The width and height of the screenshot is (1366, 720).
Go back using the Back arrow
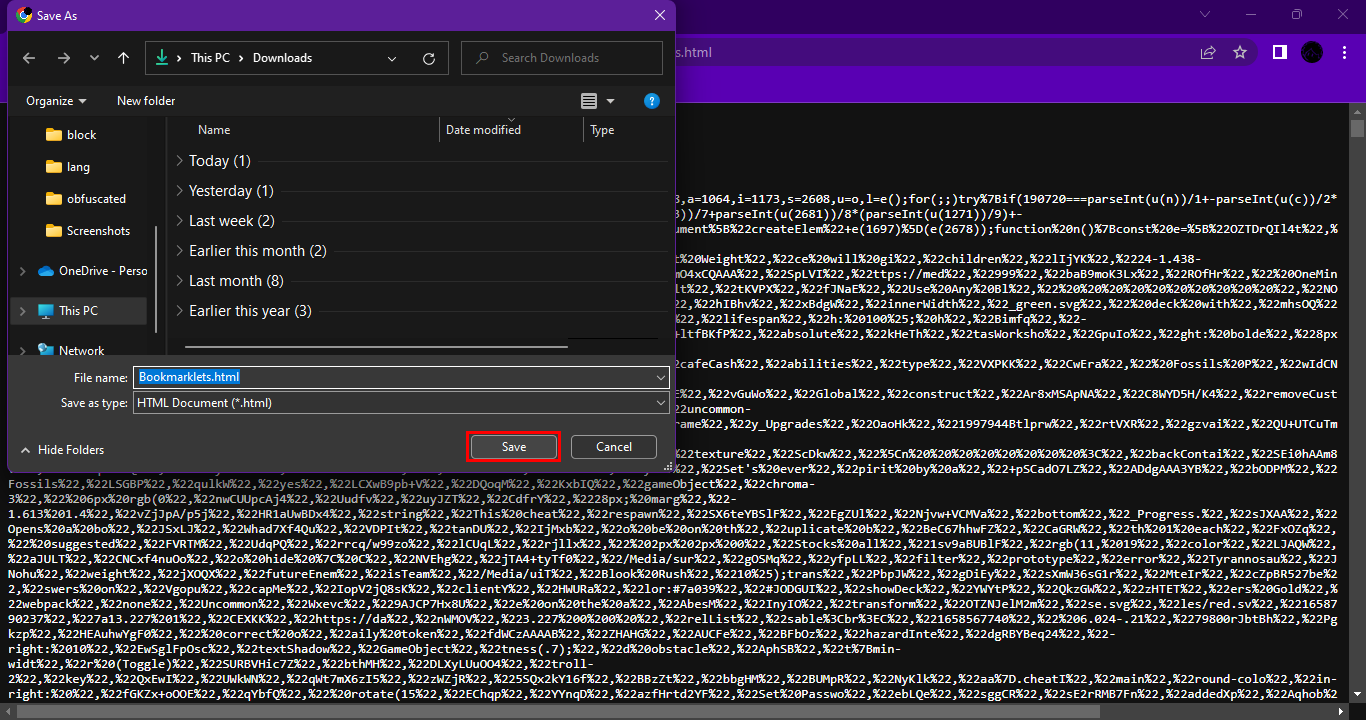pos(29,58)
